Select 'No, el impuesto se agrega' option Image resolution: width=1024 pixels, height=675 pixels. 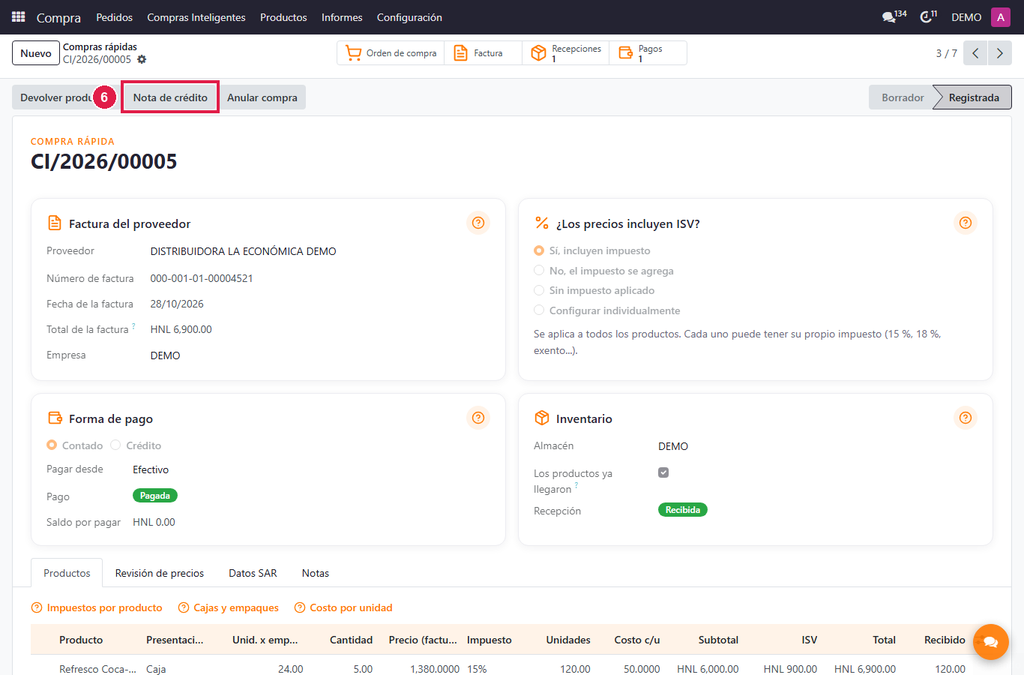tap(539, 270)
